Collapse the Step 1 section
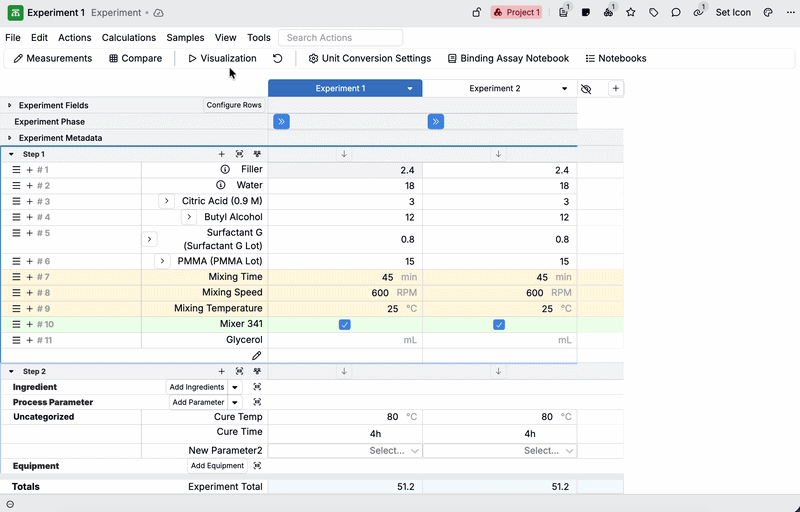 click(11, 154)
